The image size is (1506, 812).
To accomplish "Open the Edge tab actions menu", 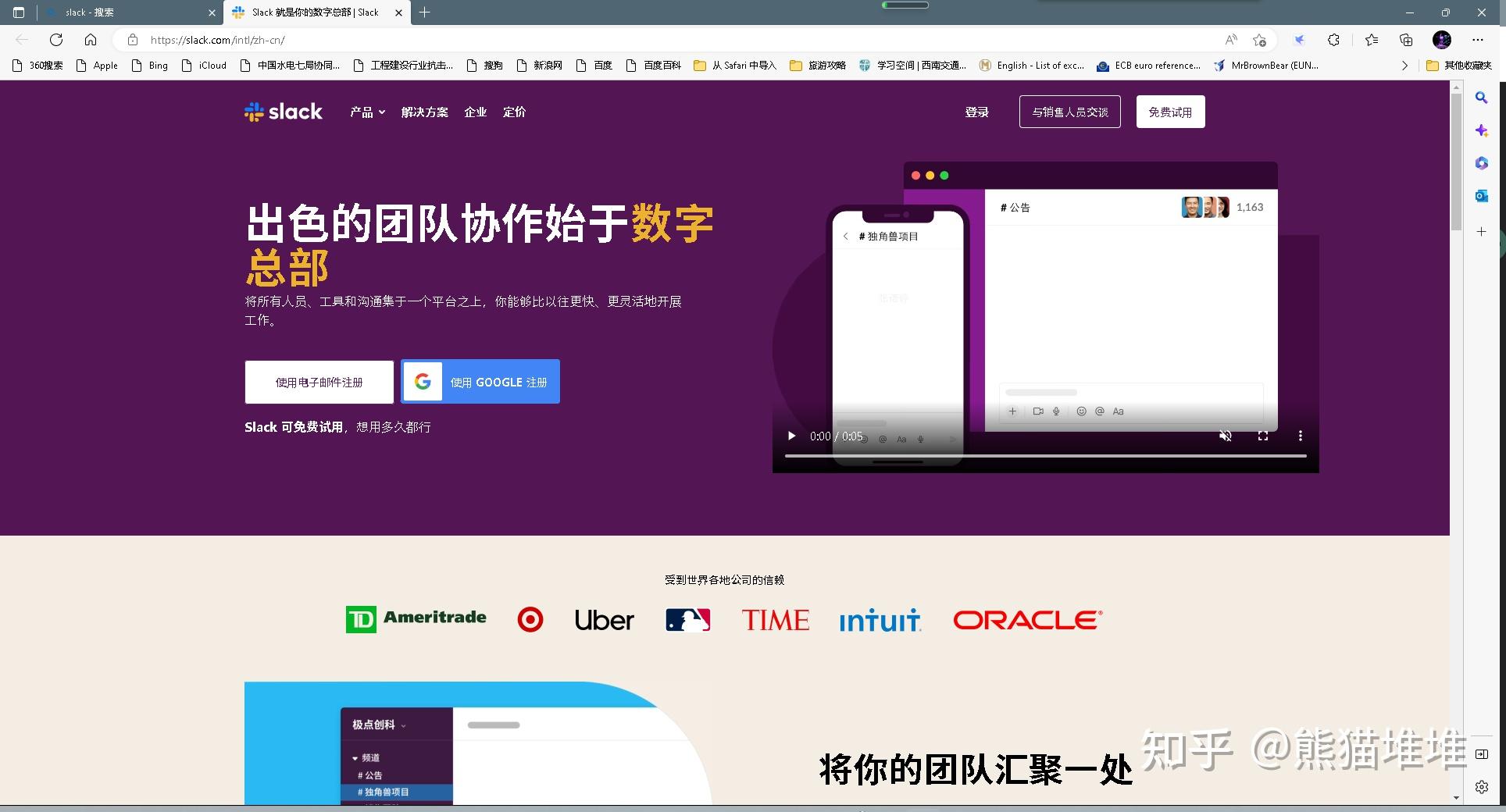I will [19, 12].
